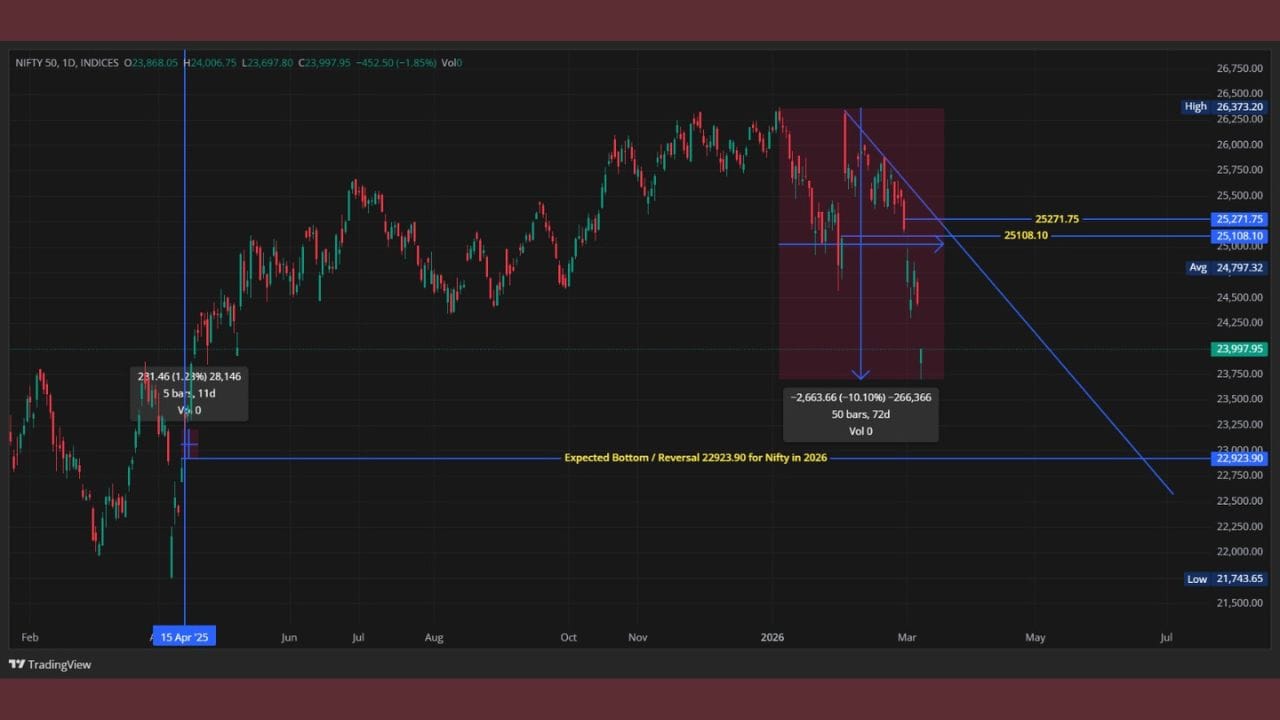Click the 25108.10 yellow line text
1280x720 pixels.
pyautogui.click(x=1026, y=236)
